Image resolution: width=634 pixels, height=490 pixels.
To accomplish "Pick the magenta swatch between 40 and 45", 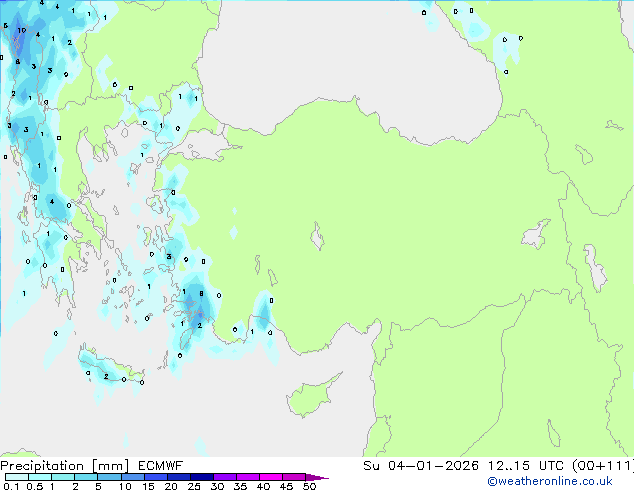I will (271, 477).
